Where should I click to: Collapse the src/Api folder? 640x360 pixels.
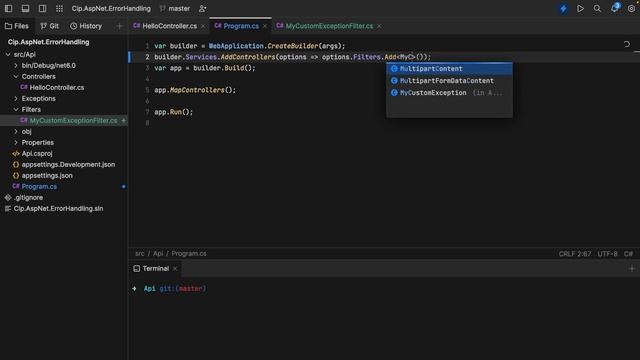[8, 54]
